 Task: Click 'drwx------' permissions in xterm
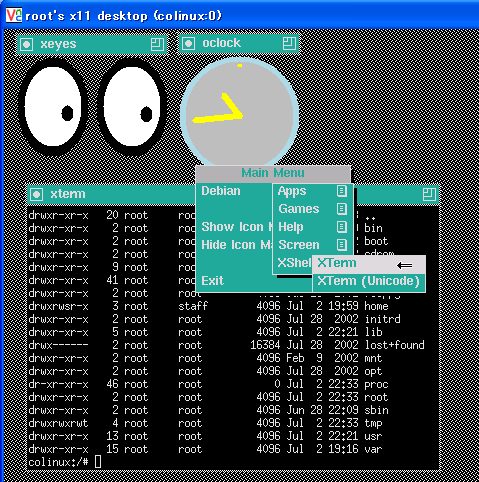point(58,345)
